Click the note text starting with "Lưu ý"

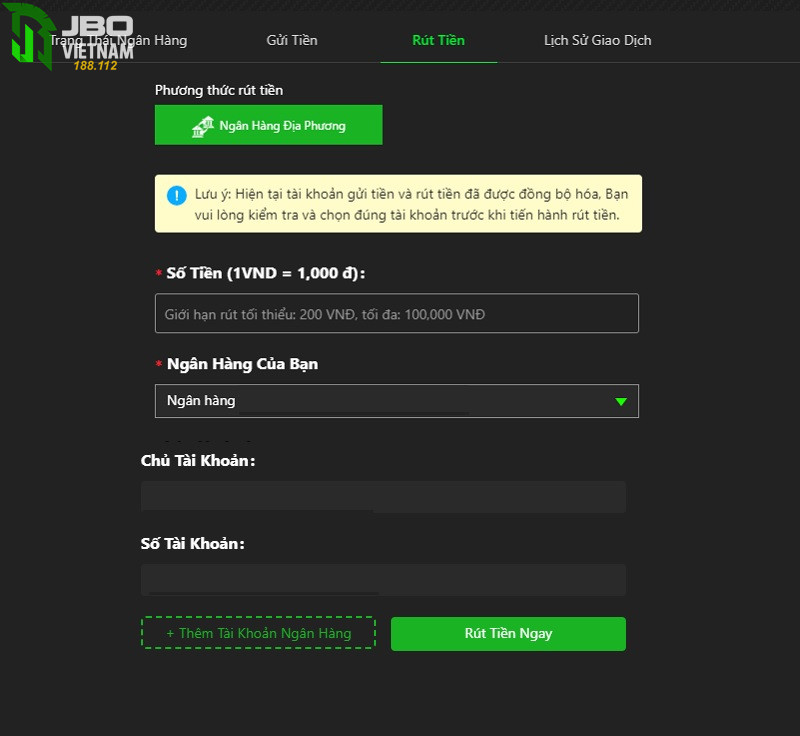coord(411,204)
